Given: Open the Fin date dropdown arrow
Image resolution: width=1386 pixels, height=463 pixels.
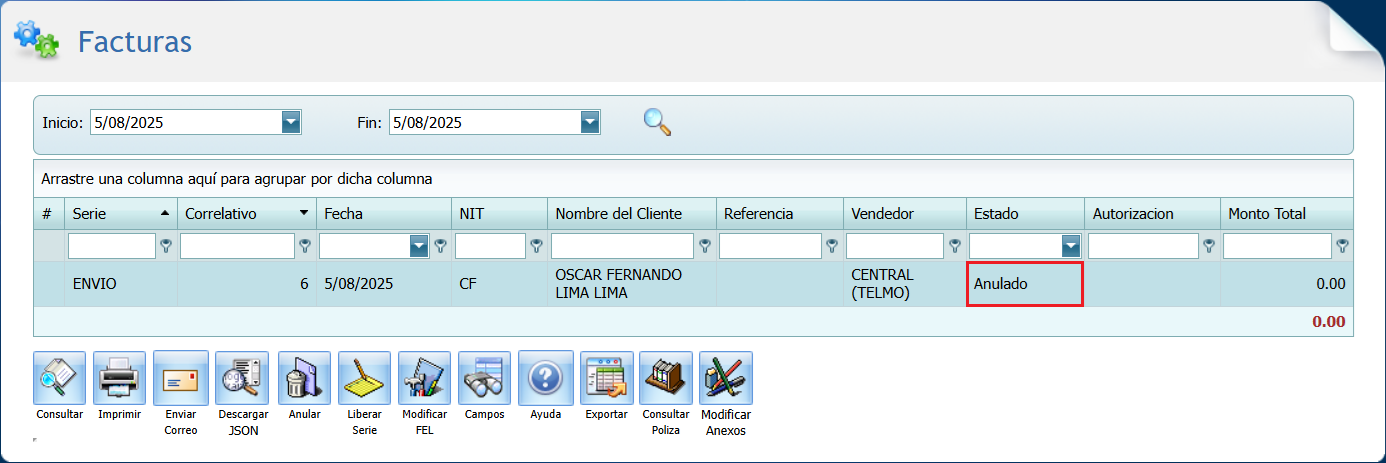Looking at the screenshot, I should point(590,122).
